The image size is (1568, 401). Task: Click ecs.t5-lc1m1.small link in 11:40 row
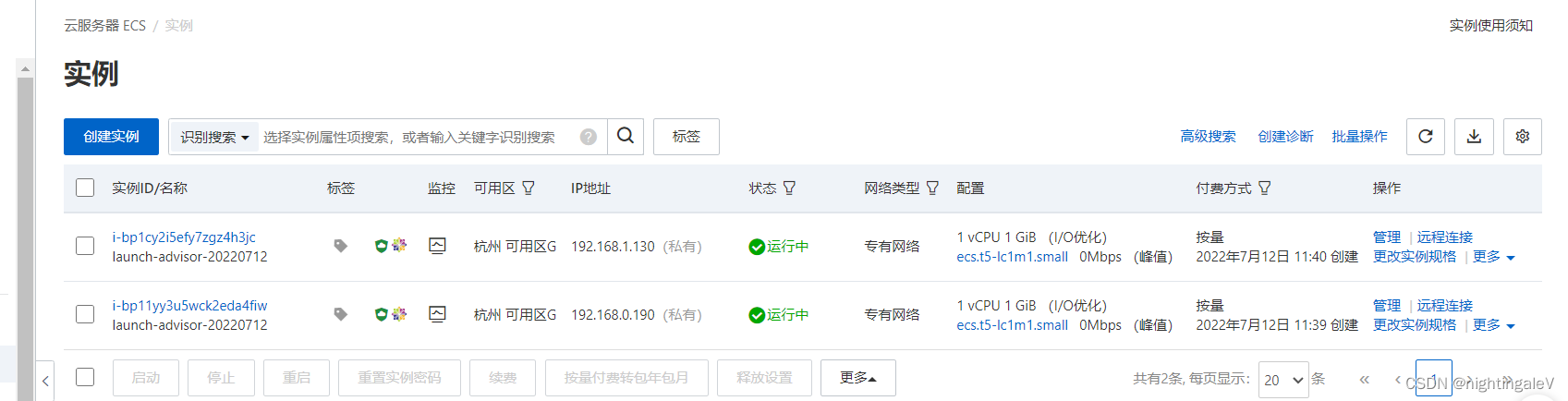pos(1012,257)
